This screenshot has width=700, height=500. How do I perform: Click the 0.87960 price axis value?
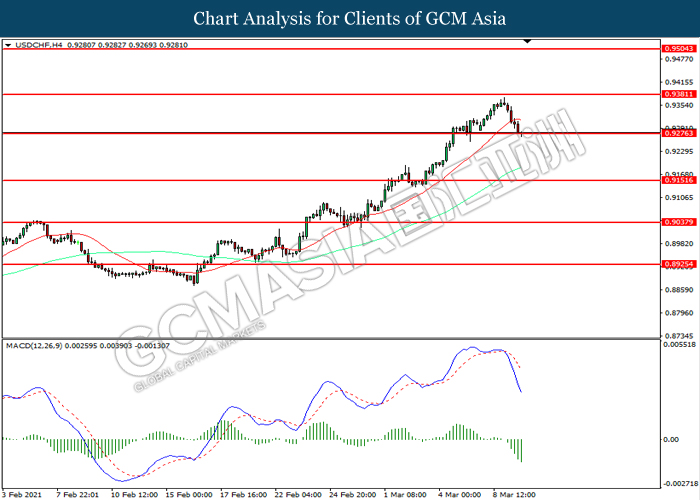coord(679,313)
